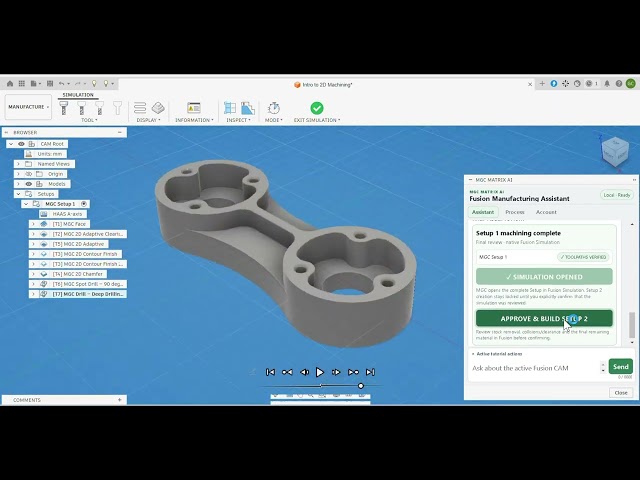Expand the [T4] MGC 2D Chamfer operation
This screenshot has height=480, width=640.
click(x=33, y=274)
